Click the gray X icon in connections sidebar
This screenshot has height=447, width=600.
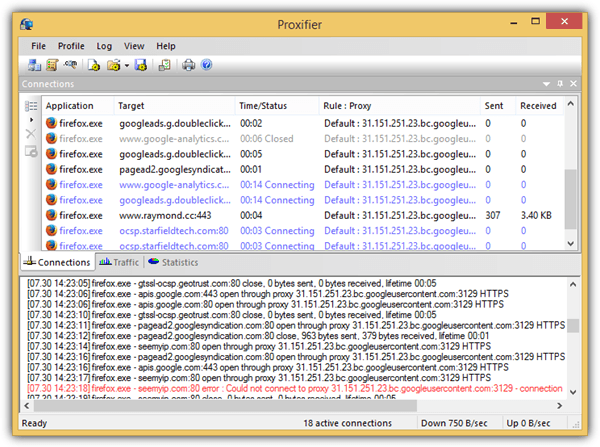[x=31, y=134]
